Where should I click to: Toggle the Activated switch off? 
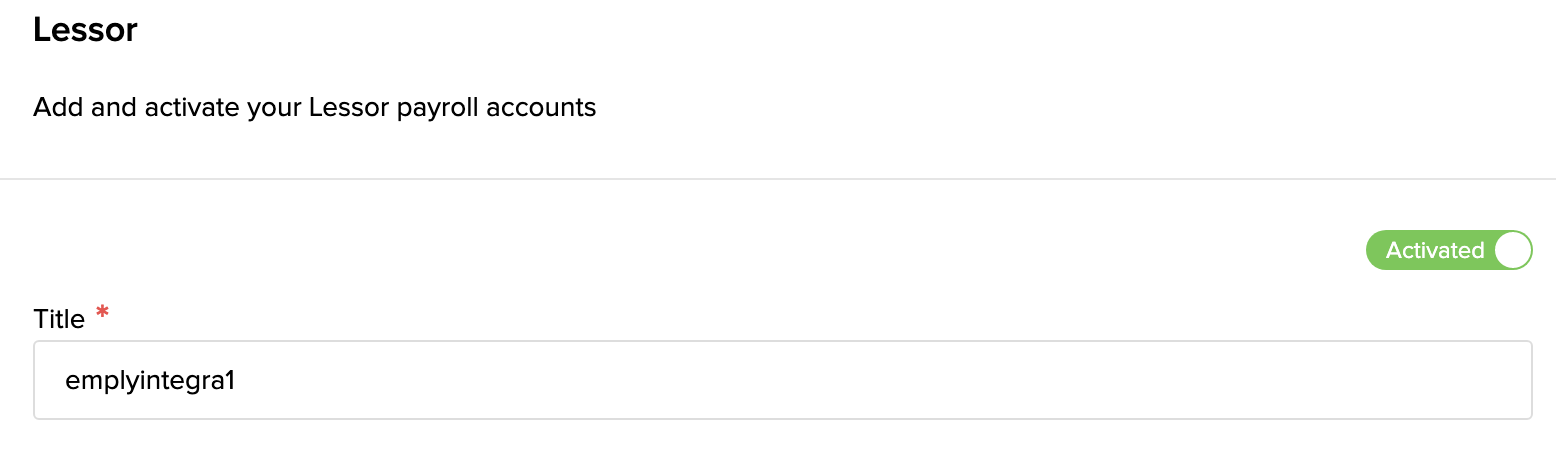click(1448, 250)
